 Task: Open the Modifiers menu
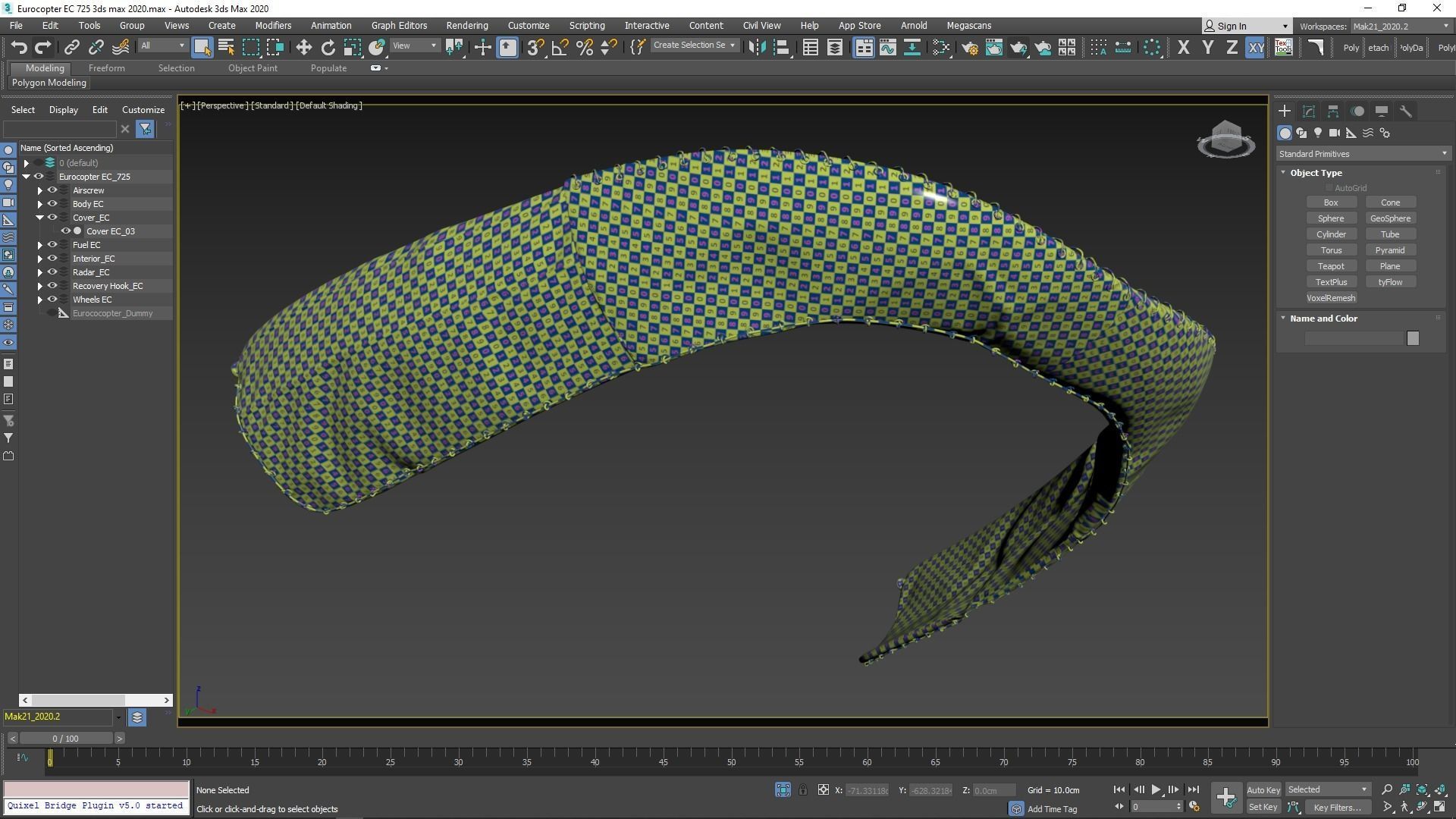tap(273, 25)
